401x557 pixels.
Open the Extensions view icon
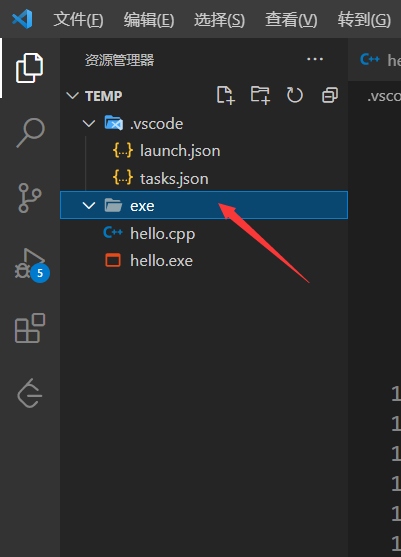tap(30, 328)
